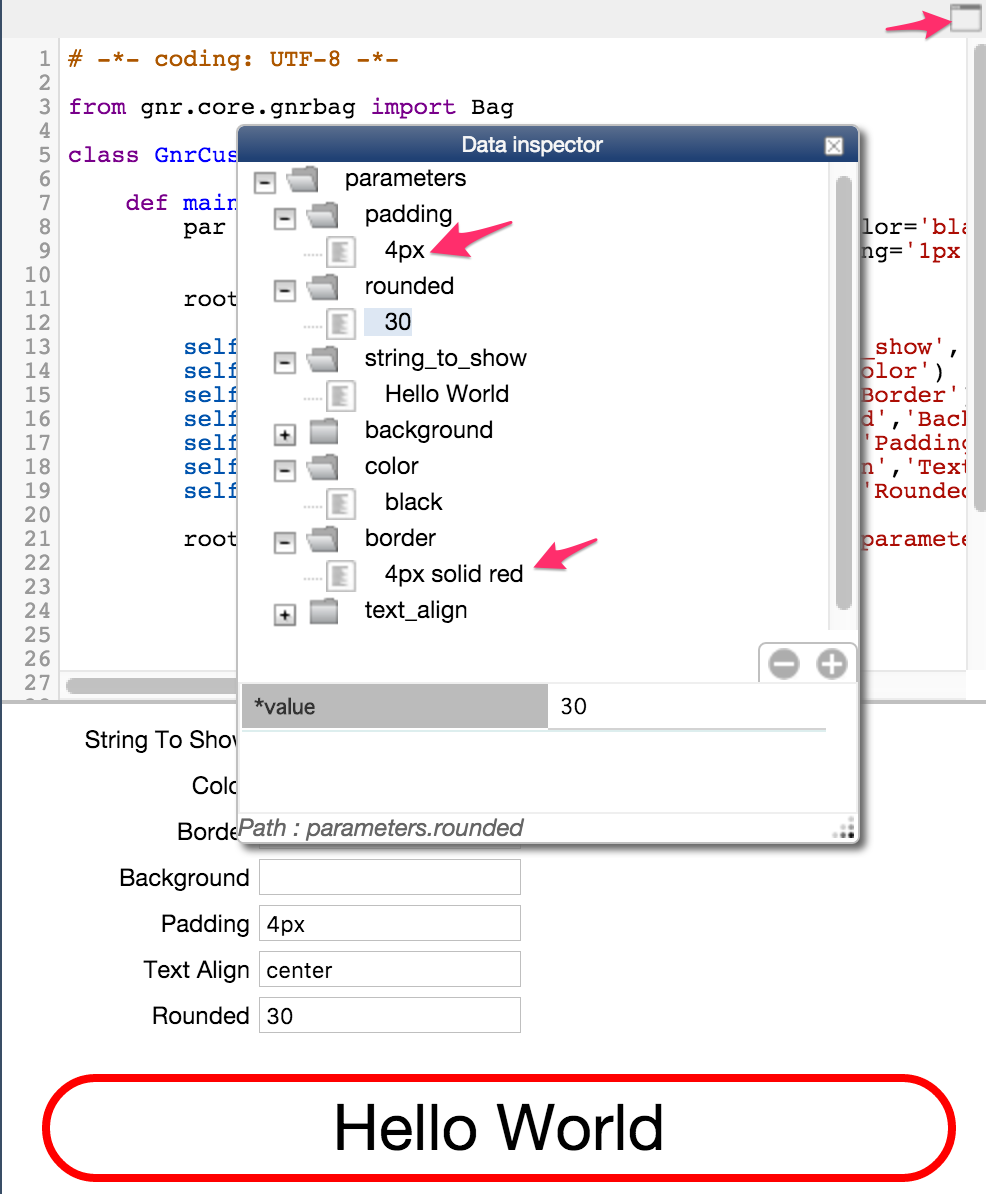This screenshot has width=986, height=1194.
Task: Click the color folder icon
Action: (324, 467)
